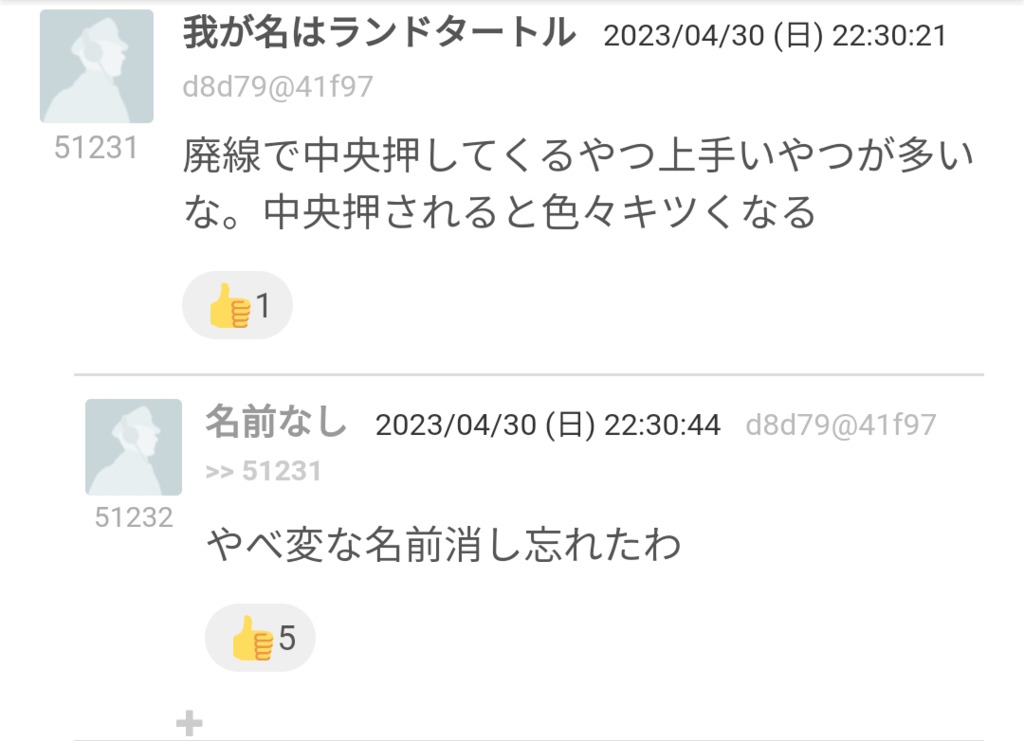The height and width of the screenshot is (741, 1024).
Task: Click username 我が名はランドタートル
Action: point(379,33)
